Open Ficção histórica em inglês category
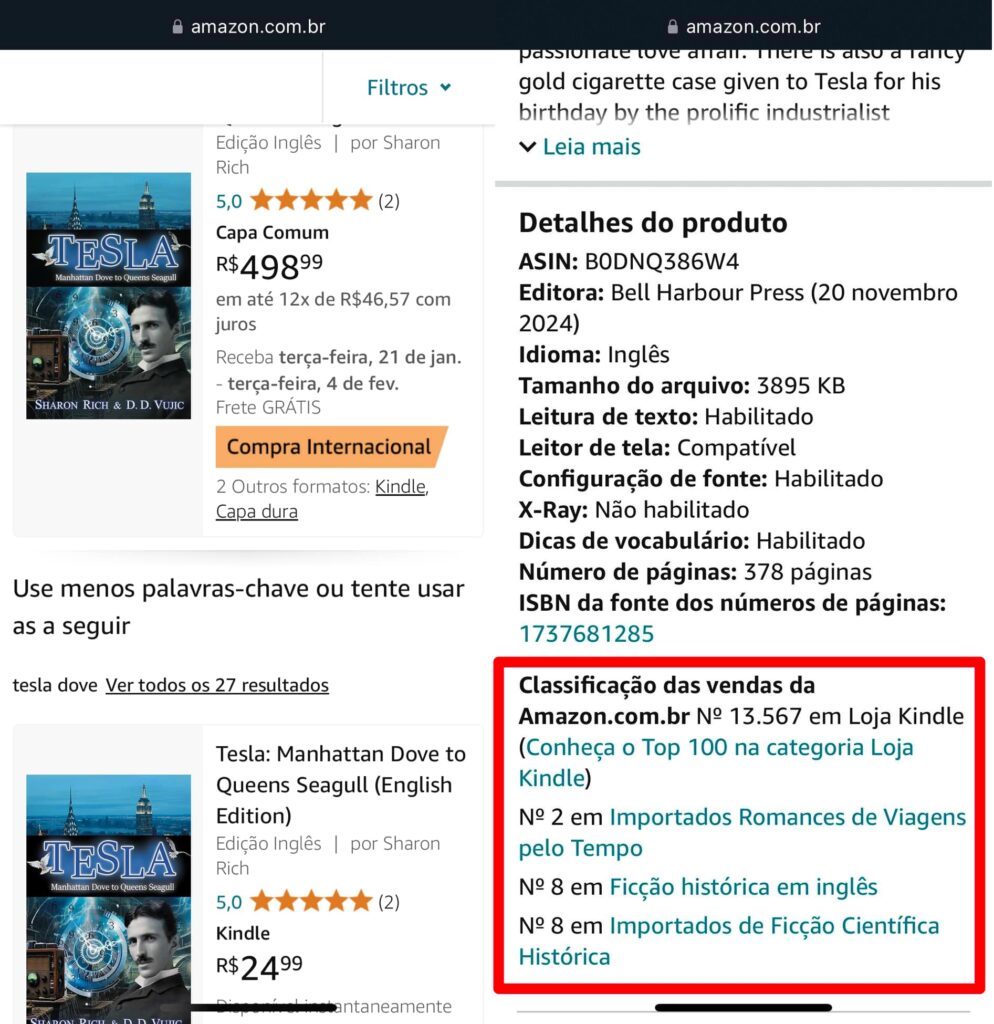This screenshot has height=1024, width=994. [743, 887]
